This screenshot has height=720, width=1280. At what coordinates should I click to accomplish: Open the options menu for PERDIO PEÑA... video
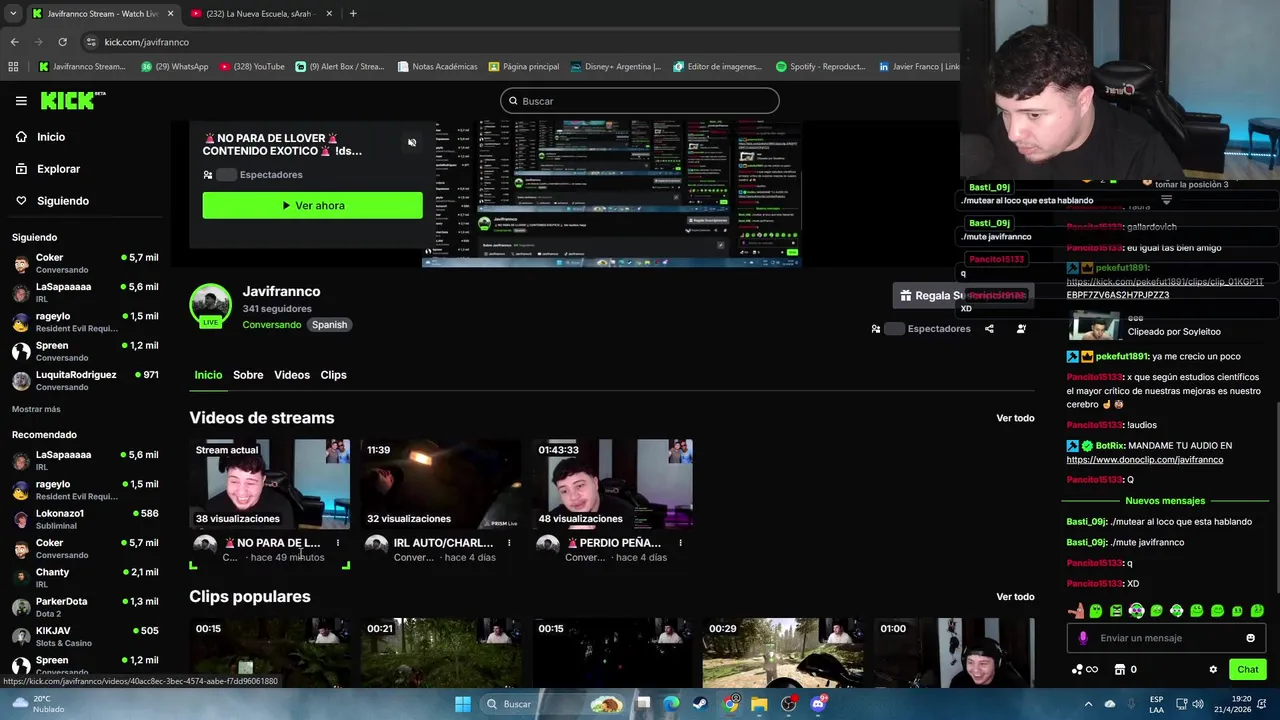coord(680,543)
